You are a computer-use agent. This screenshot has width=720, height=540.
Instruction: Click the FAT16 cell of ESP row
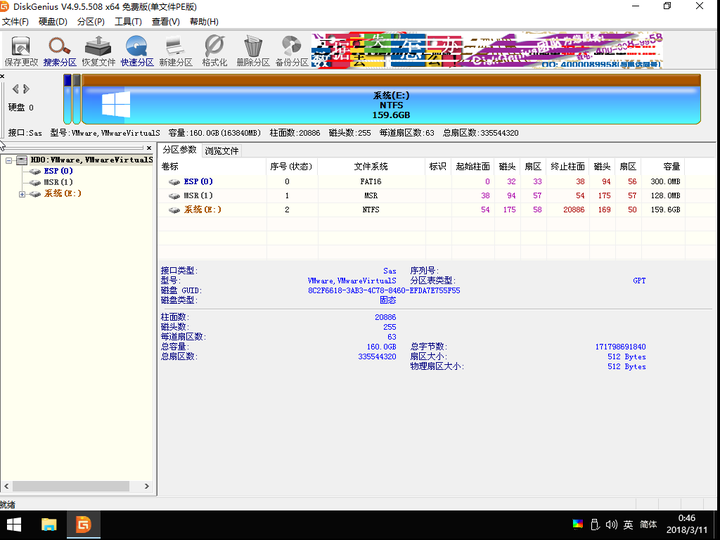[371, 181]
